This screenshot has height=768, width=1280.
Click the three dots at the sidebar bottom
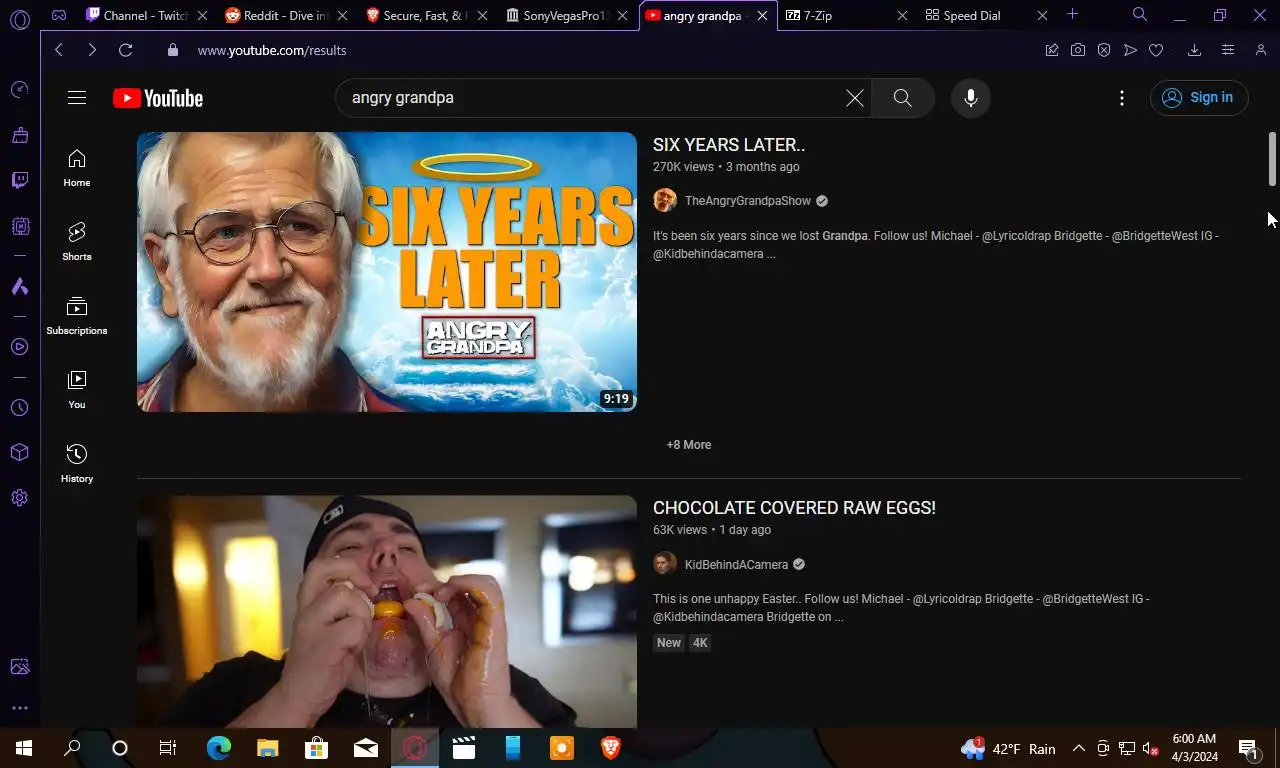pyautogui.click(x=19, y=708)
